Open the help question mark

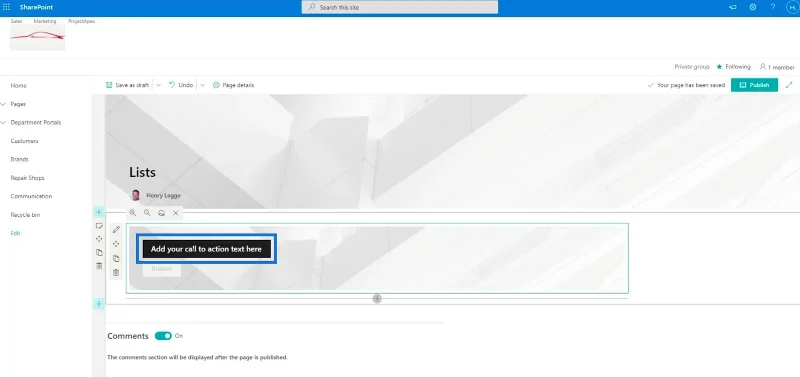coord(773,7)
